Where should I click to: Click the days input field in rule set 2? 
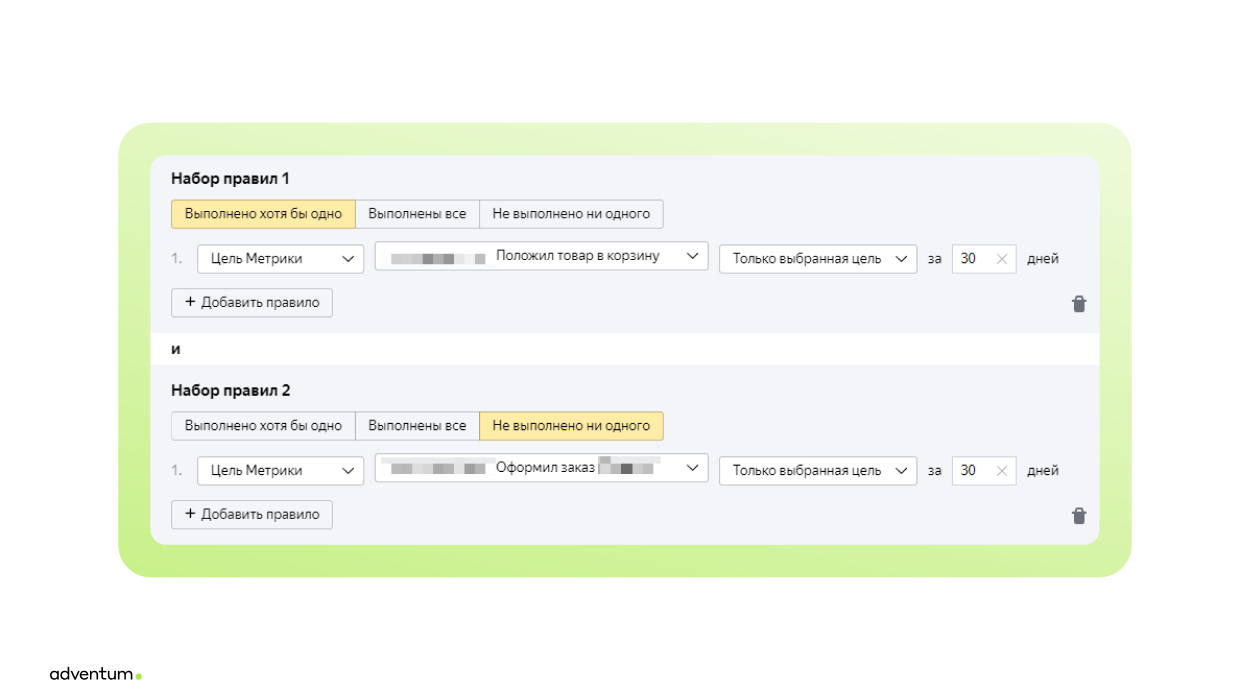[x=972, y=471]
